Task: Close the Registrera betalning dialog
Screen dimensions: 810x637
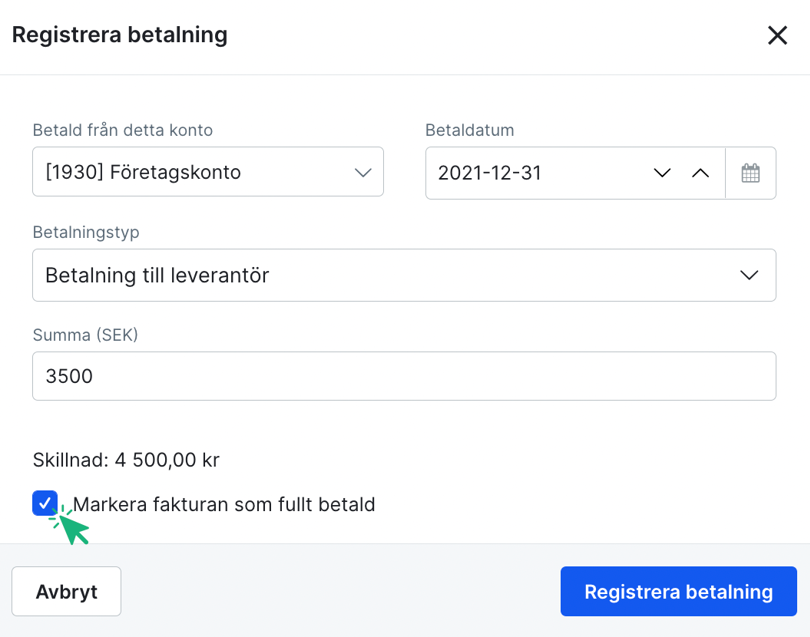Action: pyautogui.click(x=777, y=36)
